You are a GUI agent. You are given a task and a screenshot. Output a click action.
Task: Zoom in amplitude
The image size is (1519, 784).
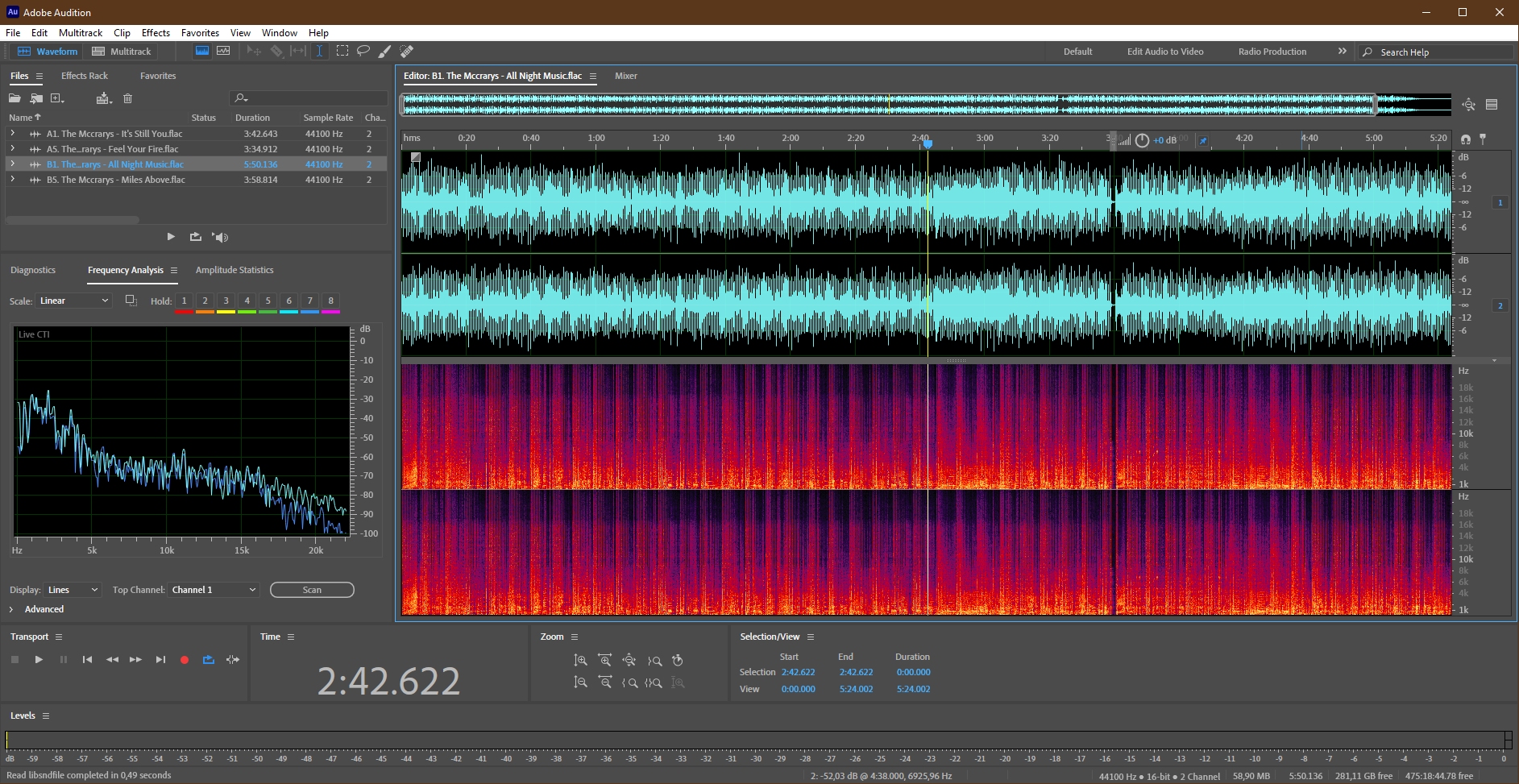tap(580, 661)
